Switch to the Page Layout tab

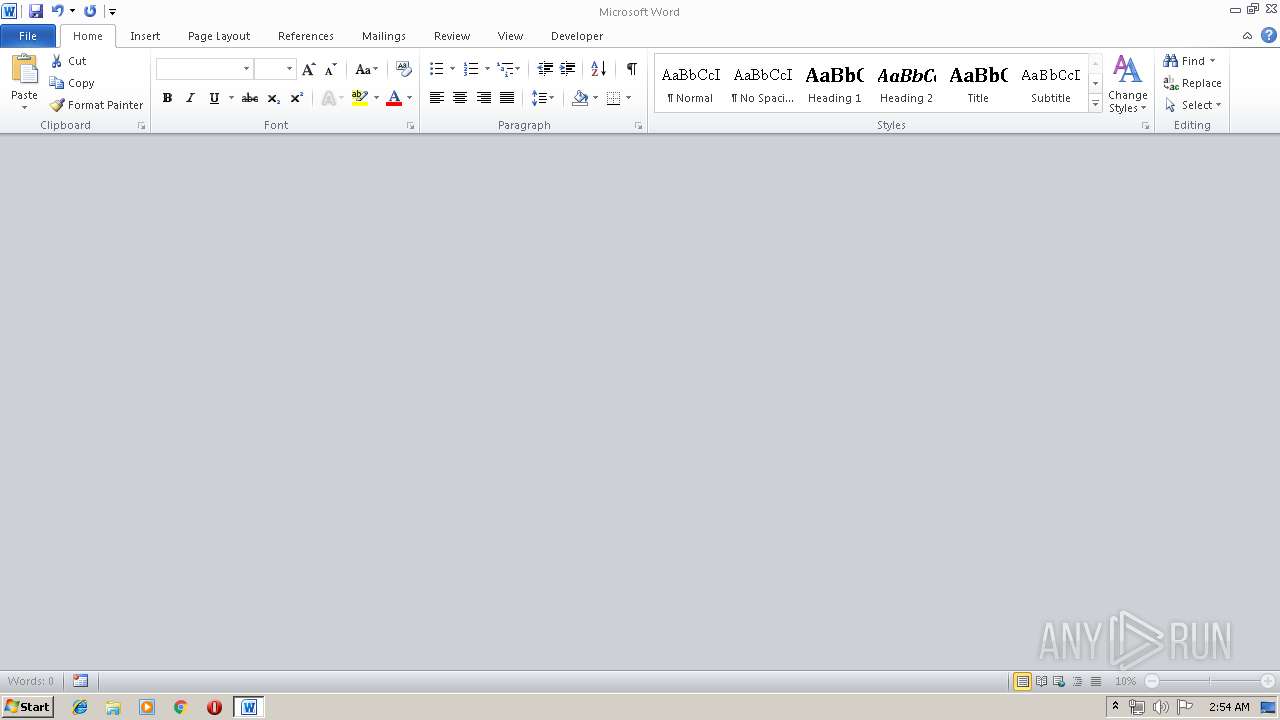[x=219, y=36]
